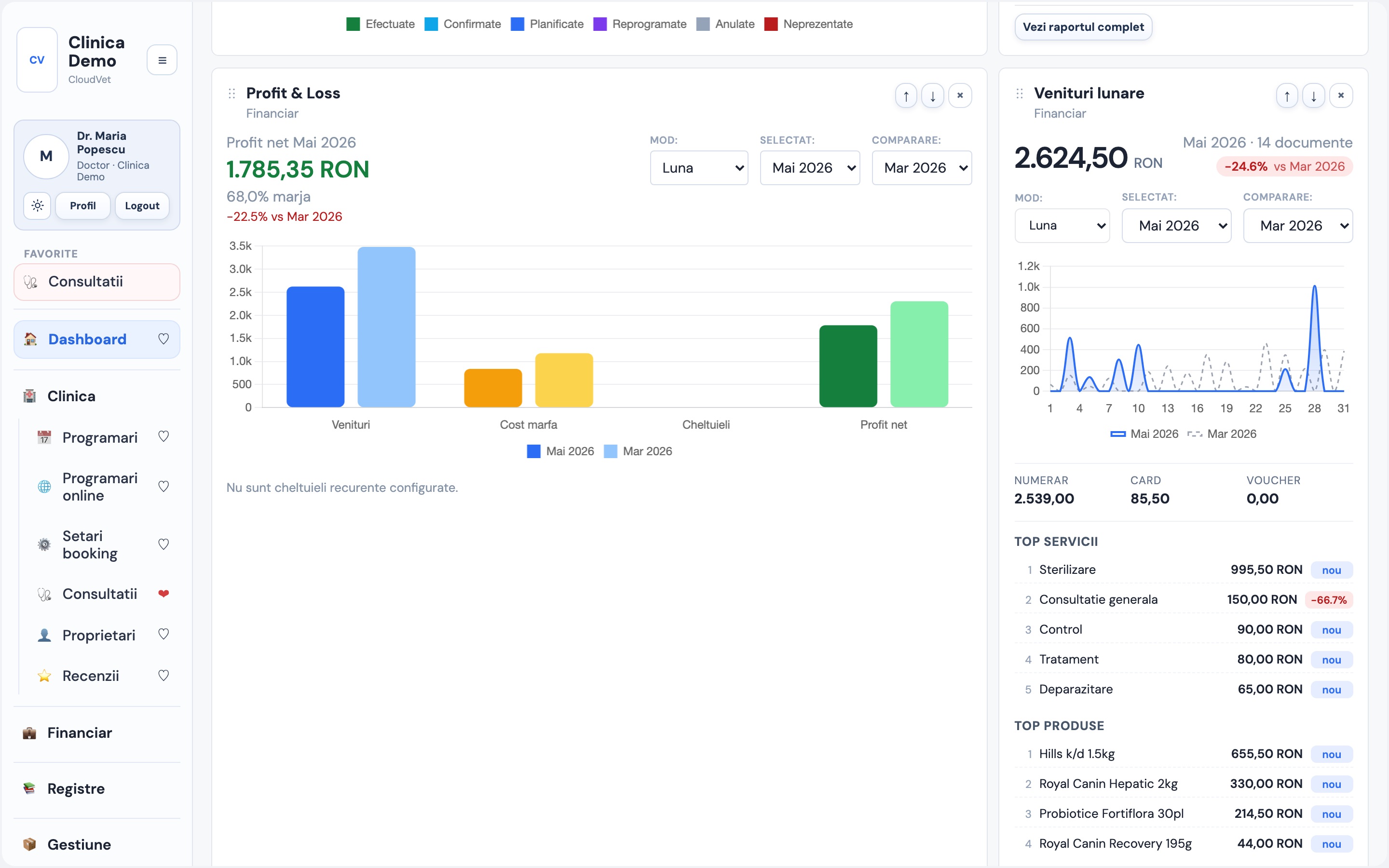Viewport: 1389px width, 868px height.
Task: Open Venituri lunare Comparare dropdown
Action: [1298, 226]
